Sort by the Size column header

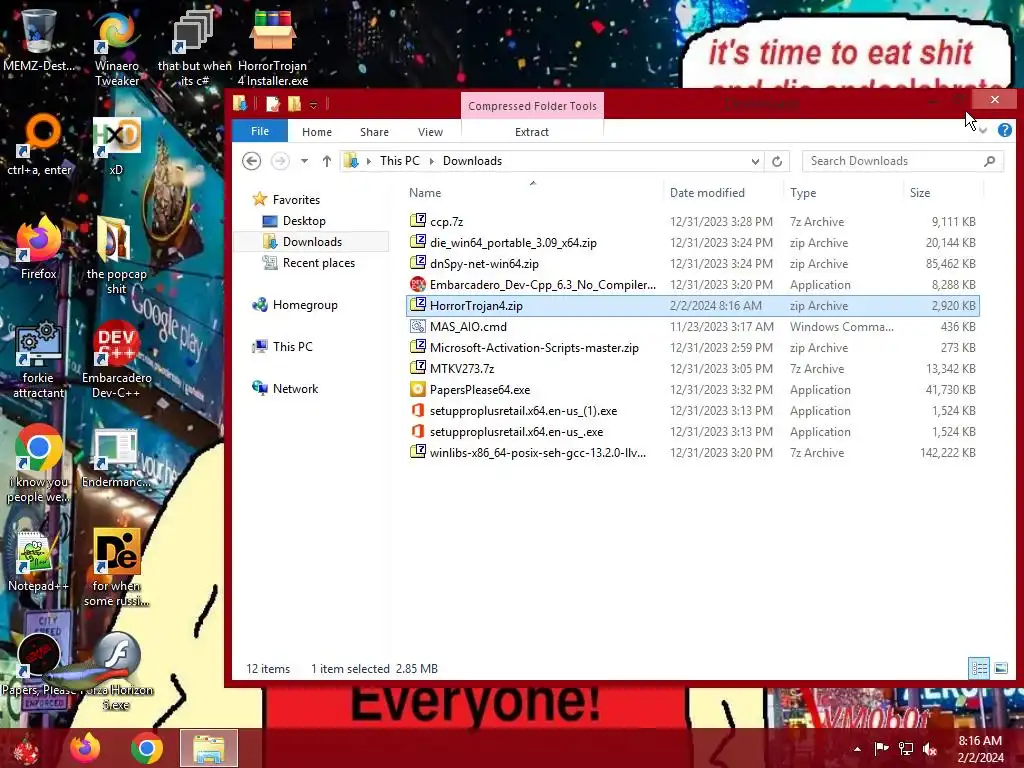pos(920,193)
